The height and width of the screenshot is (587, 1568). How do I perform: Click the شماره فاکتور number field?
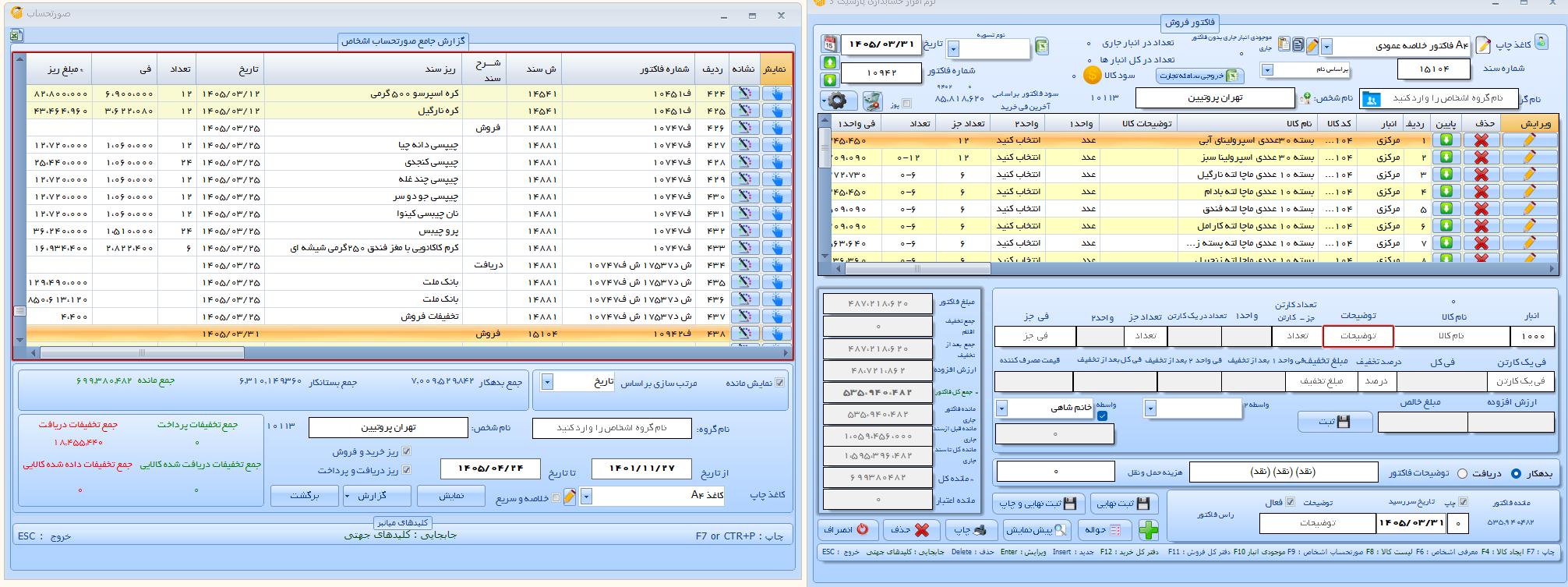click(881, 72)
